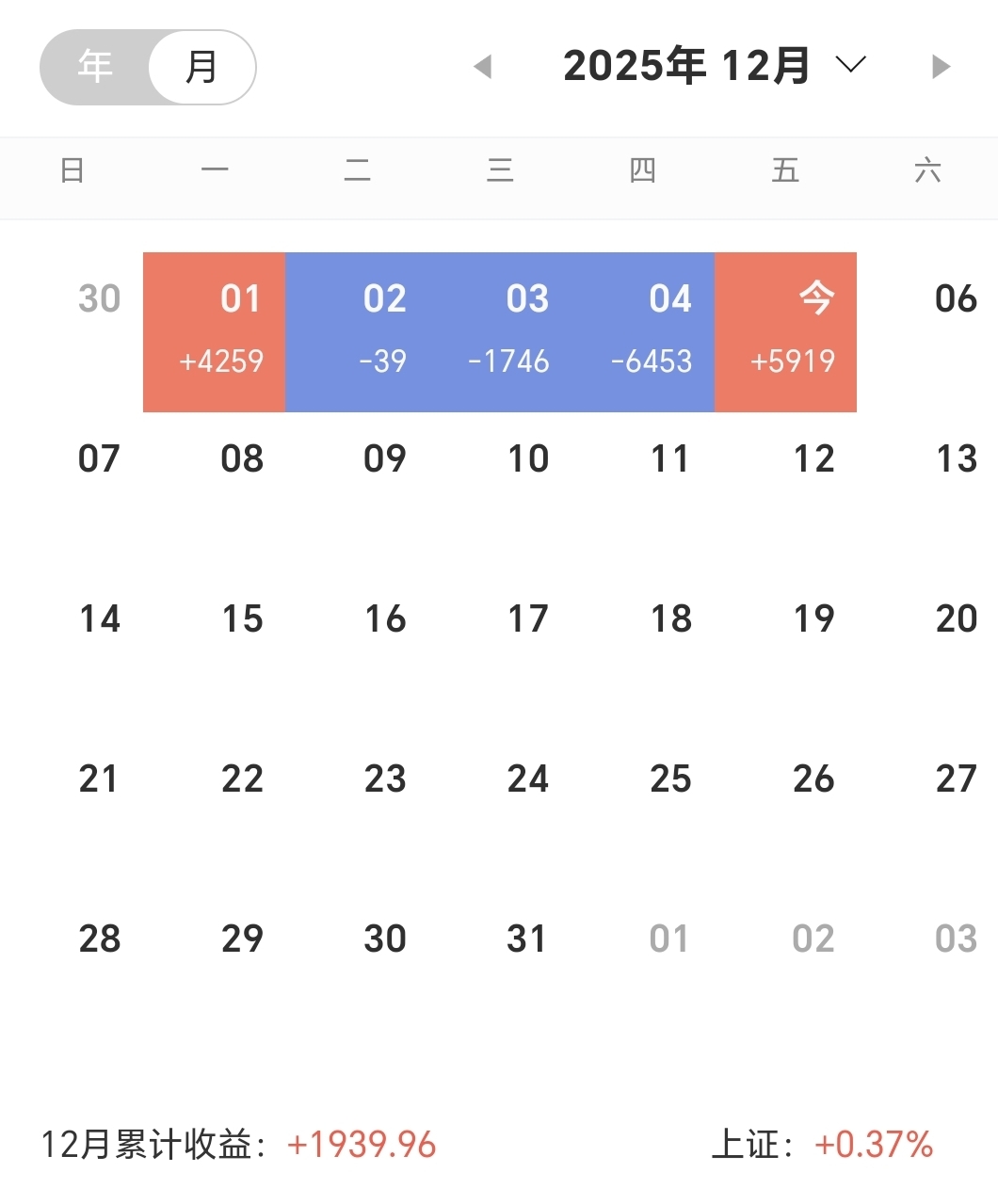Tap December 04 with -6453
Viewport: 998px width, 1204px height.
click(643, 332)
